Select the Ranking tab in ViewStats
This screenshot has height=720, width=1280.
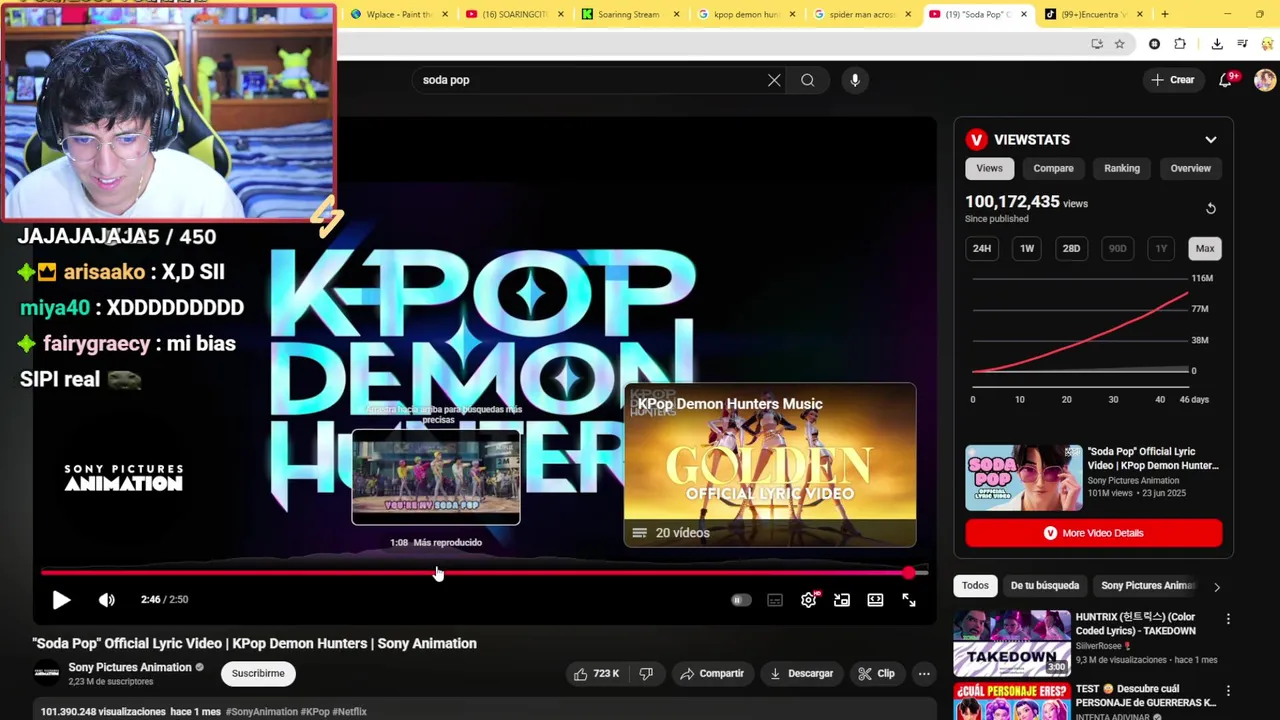pos(1122,168)
